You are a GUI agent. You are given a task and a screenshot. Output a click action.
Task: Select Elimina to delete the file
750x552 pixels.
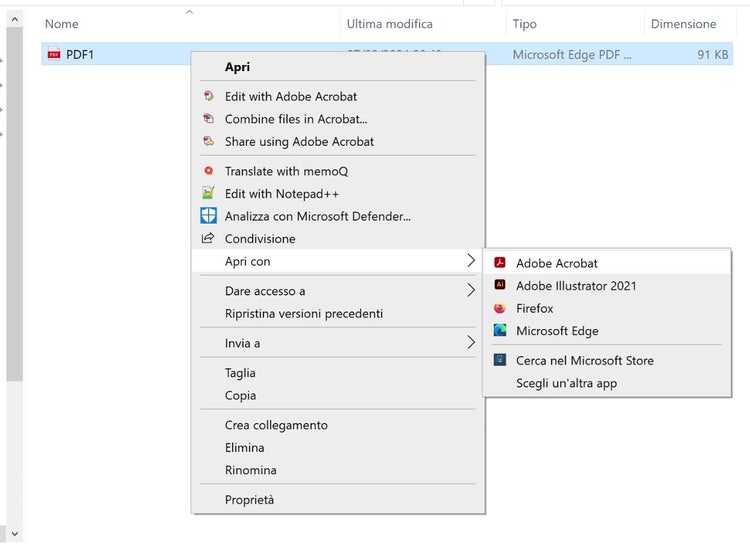pyautogui.click(x=245, y=447)
